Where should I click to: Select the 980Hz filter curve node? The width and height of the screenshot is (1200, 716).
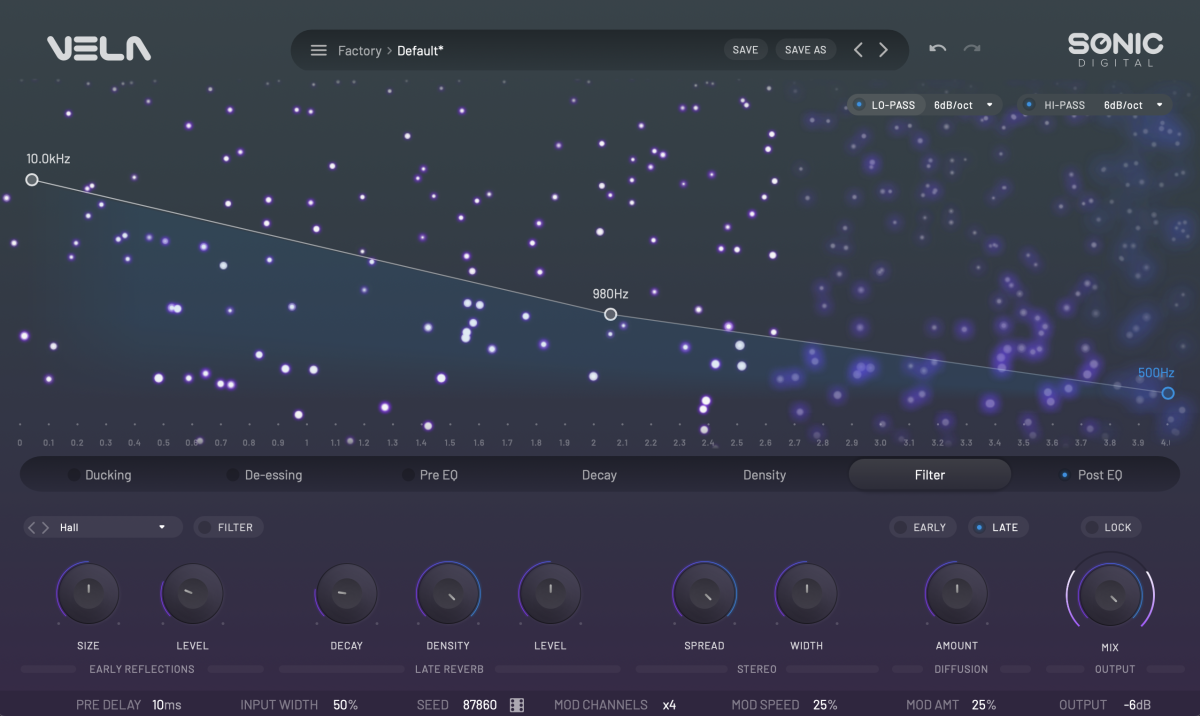pyautogui.click(x=611, y=314)
